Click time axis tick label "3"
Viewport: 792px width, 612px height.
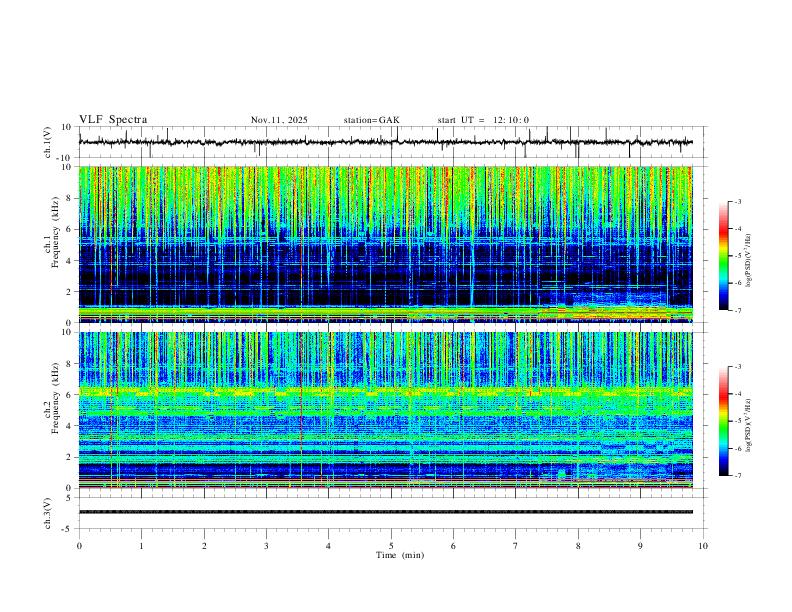point(266,546)
